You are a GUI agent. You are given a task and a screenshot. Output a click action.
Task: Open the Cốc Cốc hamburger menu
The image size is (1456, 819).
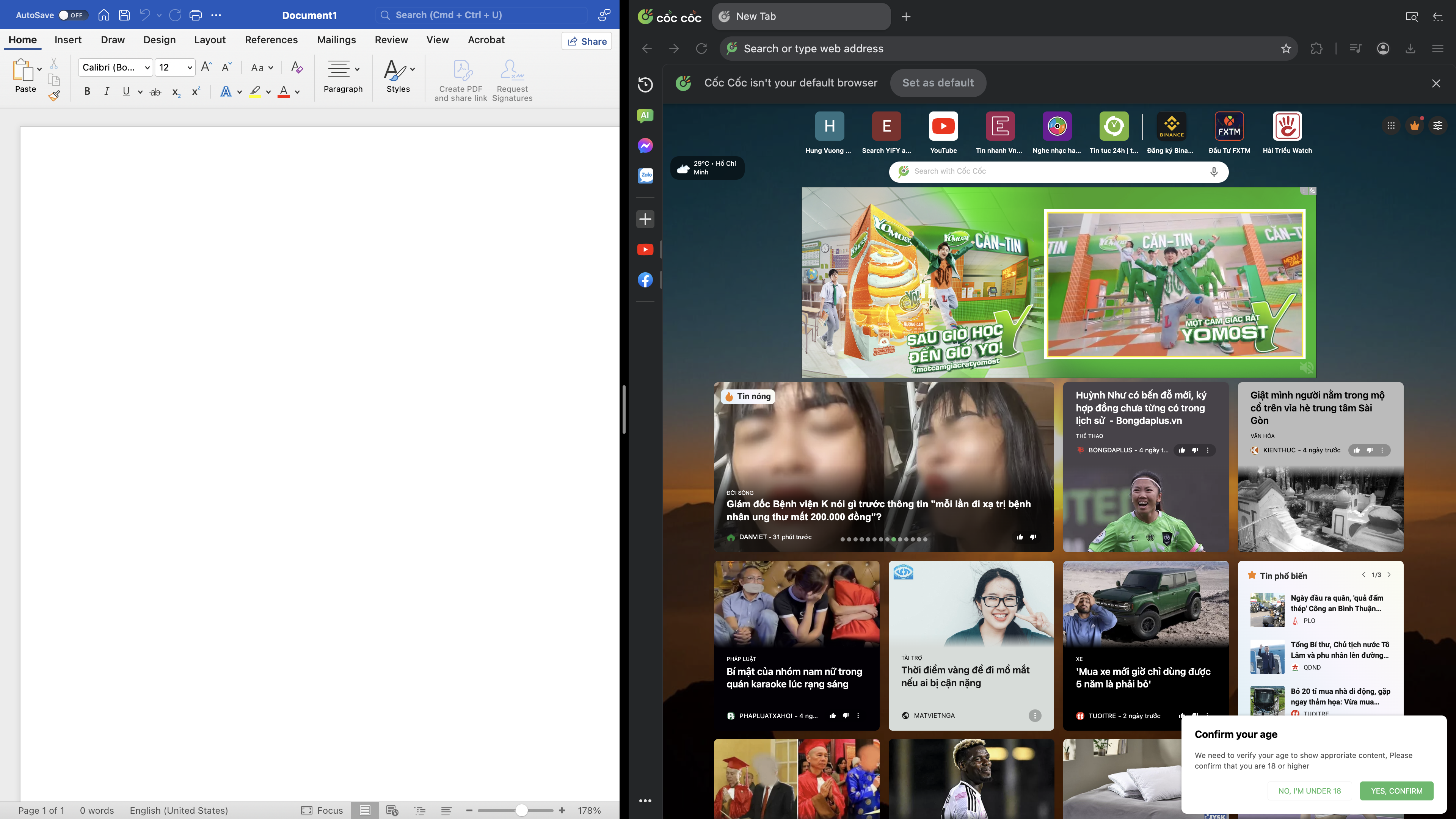[1438, 49]
